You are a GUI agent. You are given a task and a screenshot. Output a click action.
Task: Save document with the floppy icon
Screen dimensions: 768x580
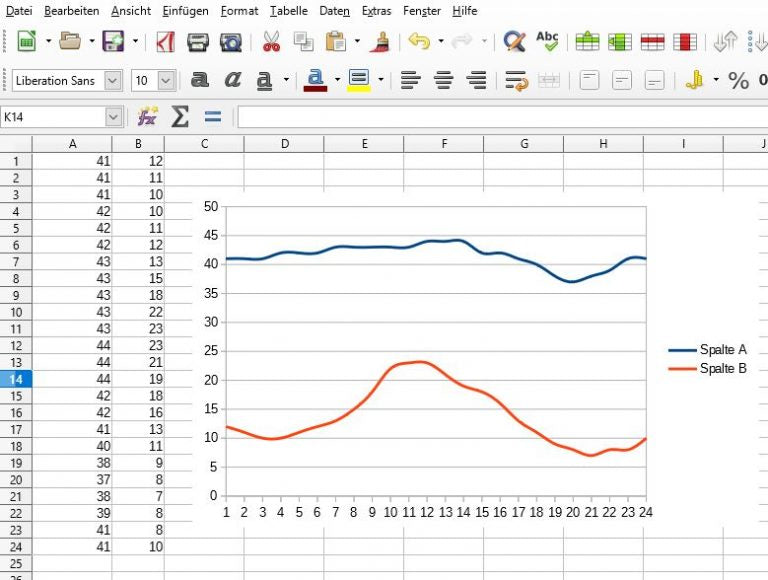[x=113, y=41]
